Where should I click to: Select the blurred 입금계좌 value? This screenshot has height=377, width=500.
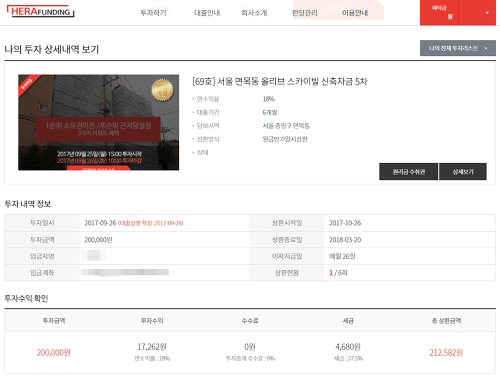[x=125, y=272]
